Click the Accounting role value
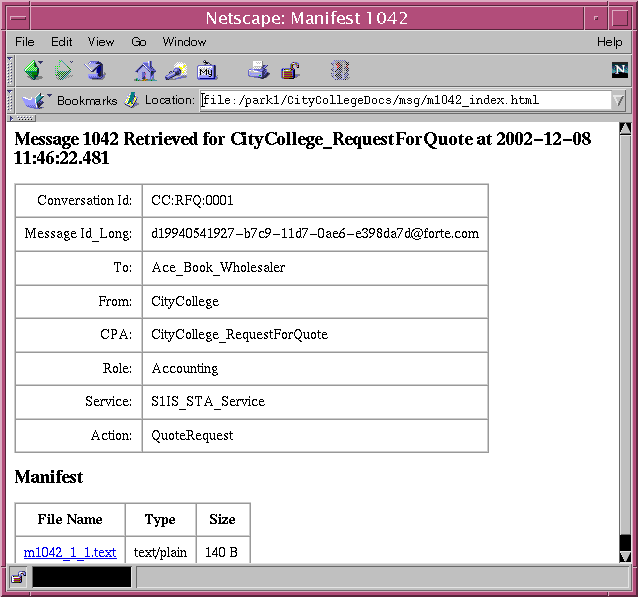The height and width of the screenshot is (597, 638). (185, 368)
